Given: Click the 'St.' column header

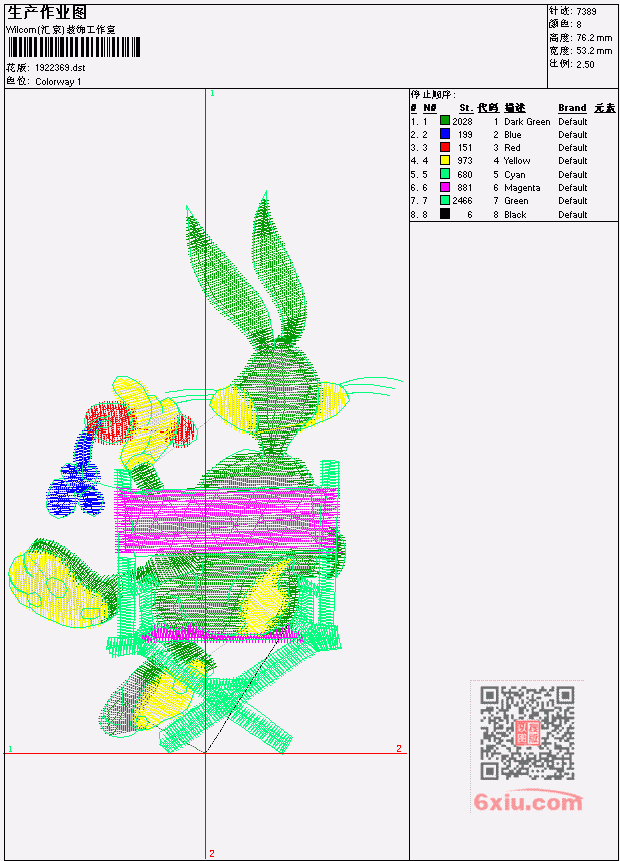Looking at the screenshot, I should tap(466, 108).
